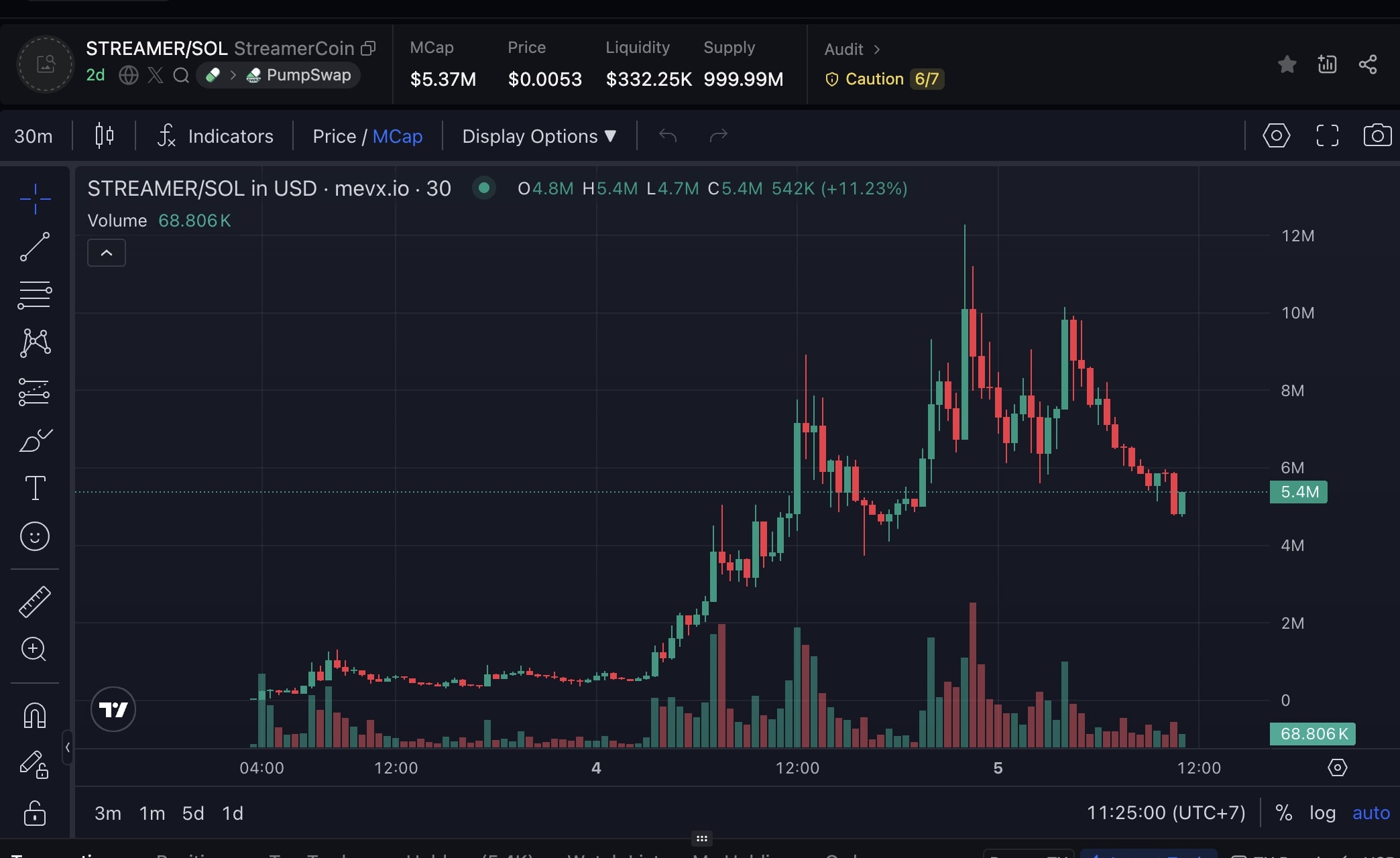
Task: Share the STREAMER/SOL token page
Action: [1368, 64]
